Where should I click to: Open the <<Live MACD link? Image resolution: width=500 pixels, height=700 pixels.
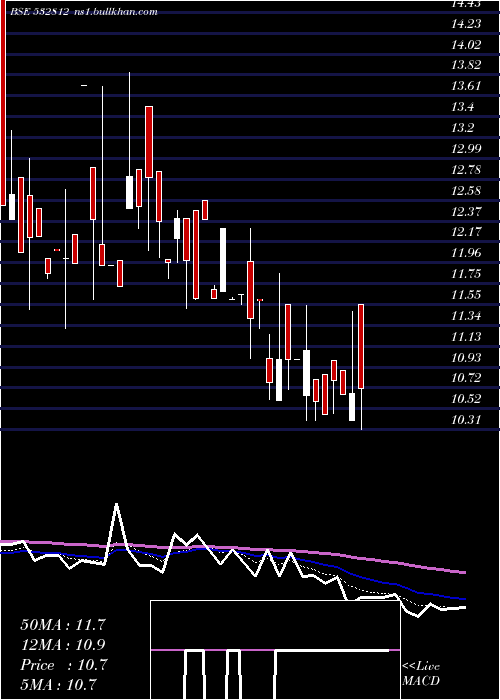coord(421,674)
